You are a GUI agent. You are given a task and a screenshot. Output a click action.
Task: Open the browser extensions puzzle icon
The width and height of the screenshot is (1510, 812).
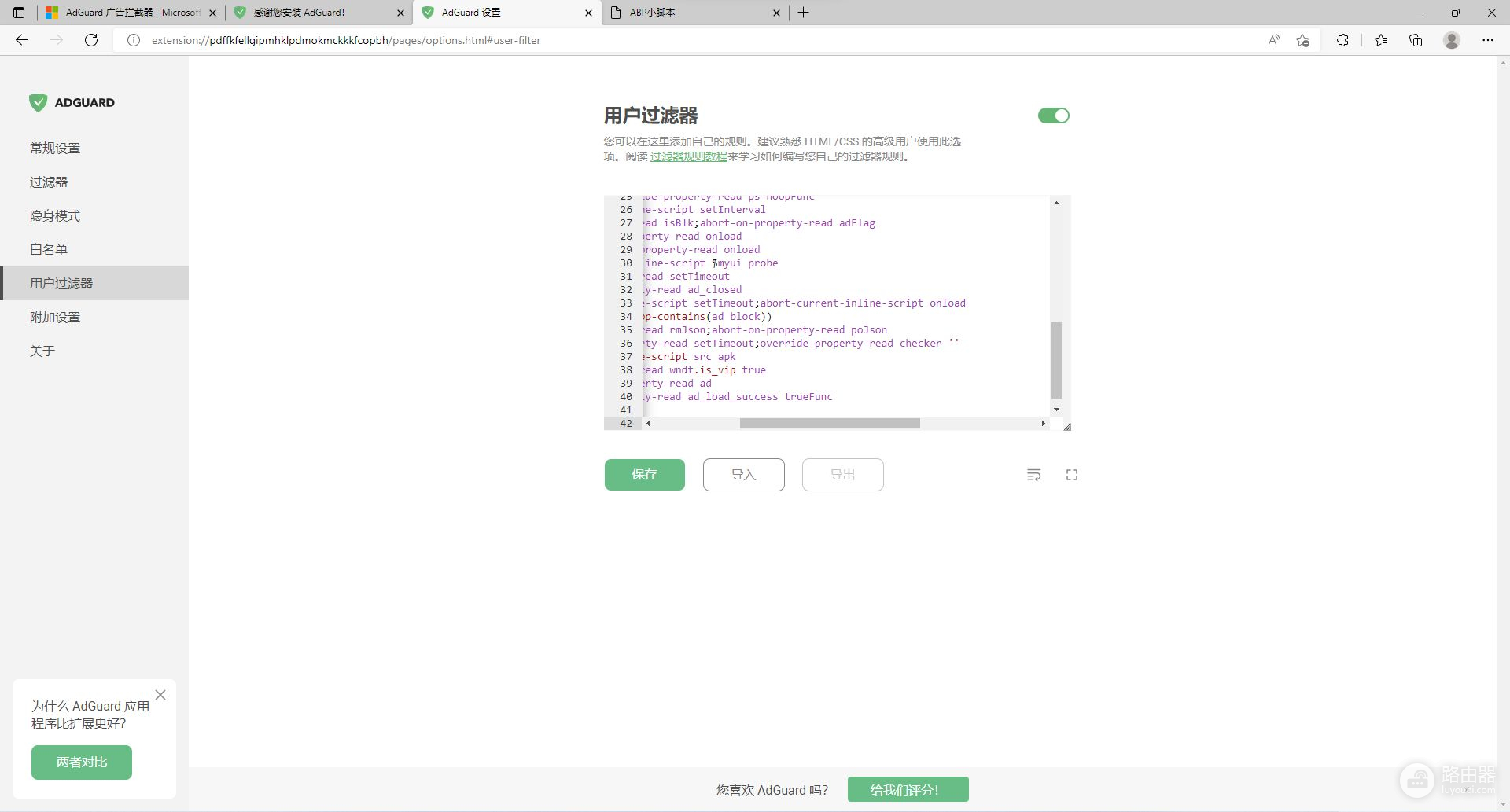1342,40
